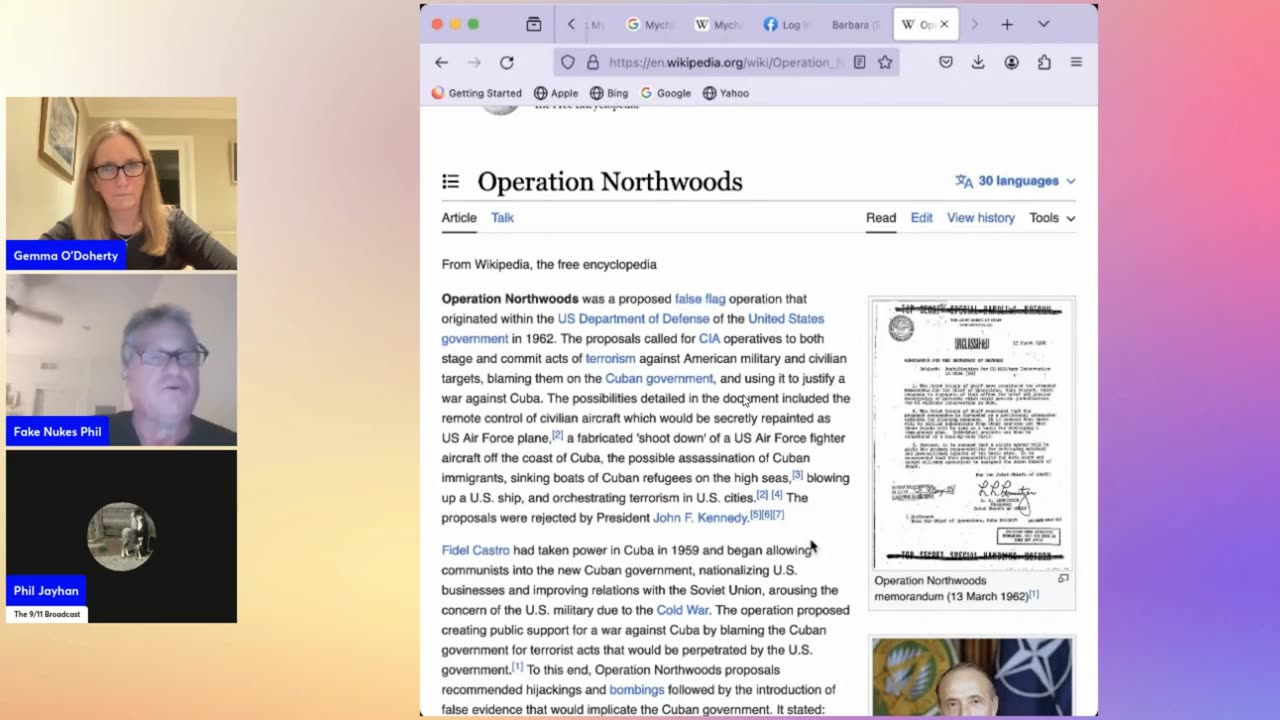Open the Operation Northwoods memorandum image
1280x720 pixels.
(x=971, y=434)
